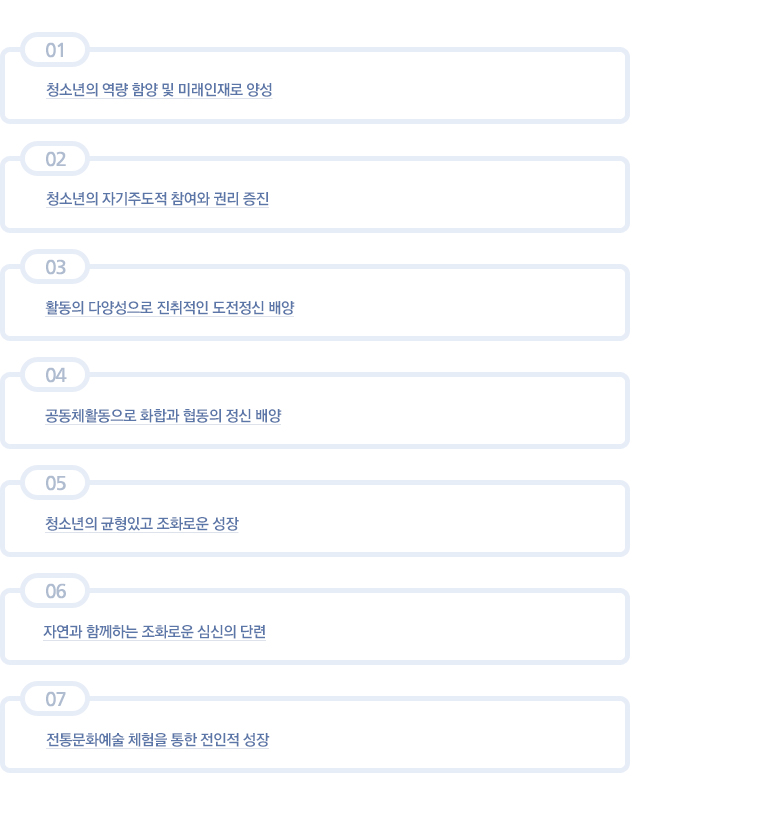This screenshot has width=760, height=819.
Task: Open '청소년의 자기주도적 참여와 권리 증진' text
Action: point(157,198)
